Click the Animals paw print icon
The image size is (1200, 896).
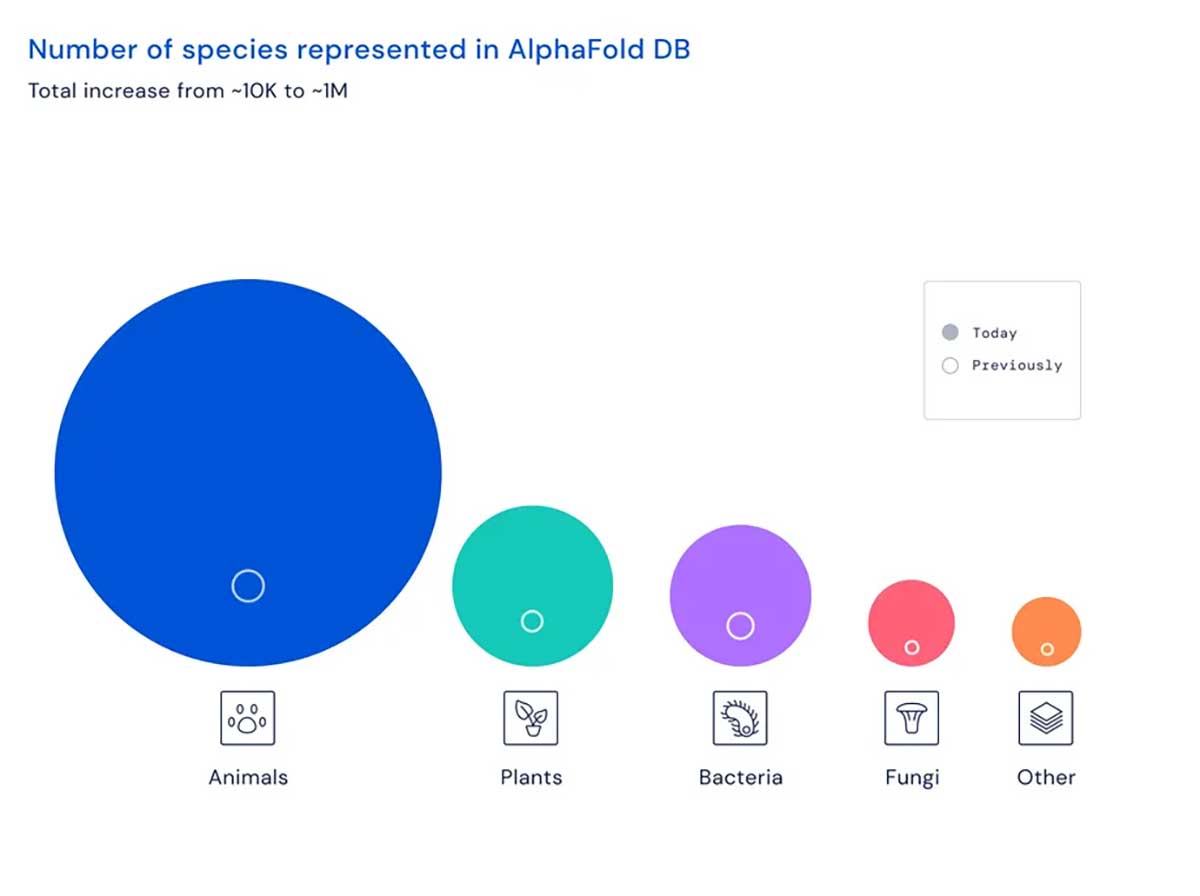click(247, 718)
